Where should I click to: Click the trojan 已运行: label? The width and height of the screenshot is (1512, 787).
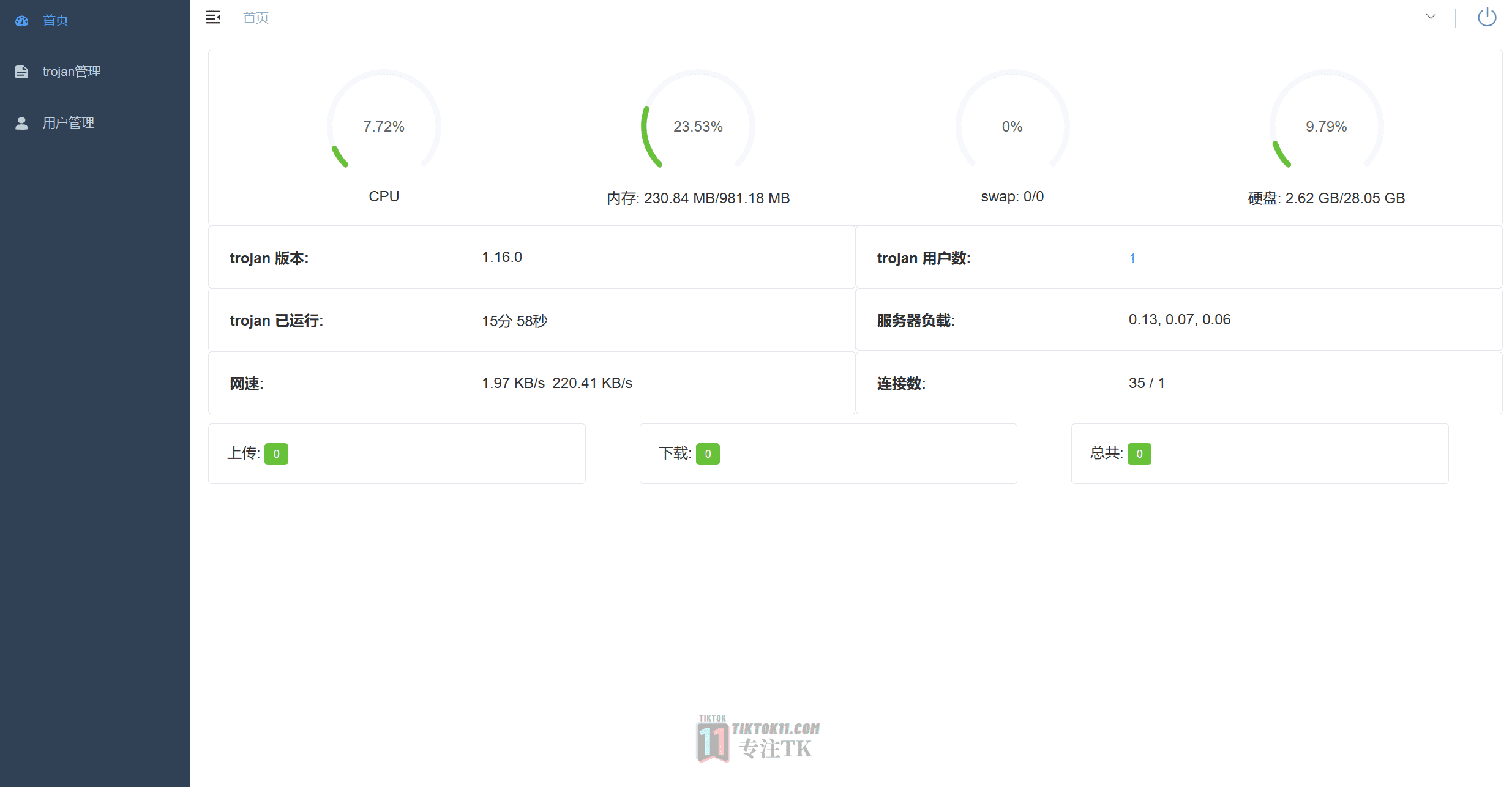277,321
